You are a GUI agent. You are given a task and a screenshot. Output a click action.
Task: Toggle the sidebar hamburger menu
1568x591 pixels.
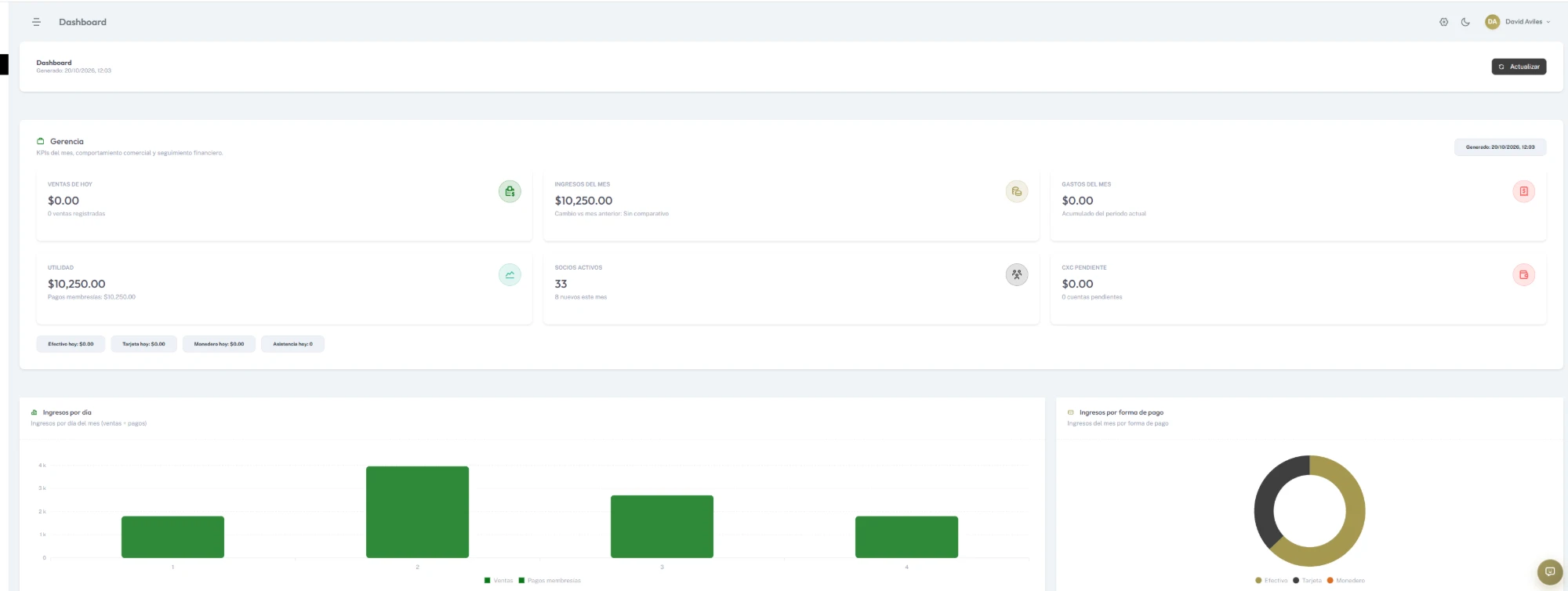point(36,22)
